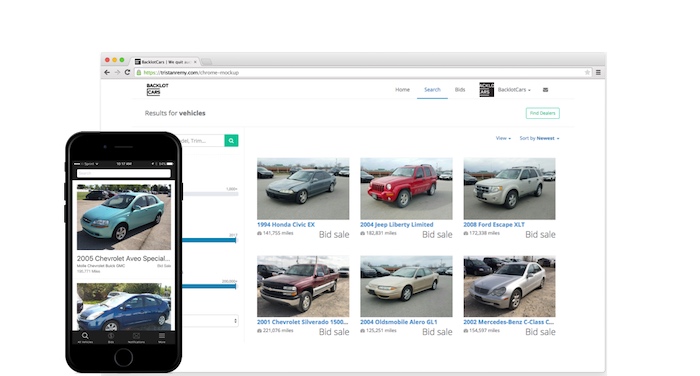Click the red Jeep Liberty photo
700x376 pixels.
(406, 188)
